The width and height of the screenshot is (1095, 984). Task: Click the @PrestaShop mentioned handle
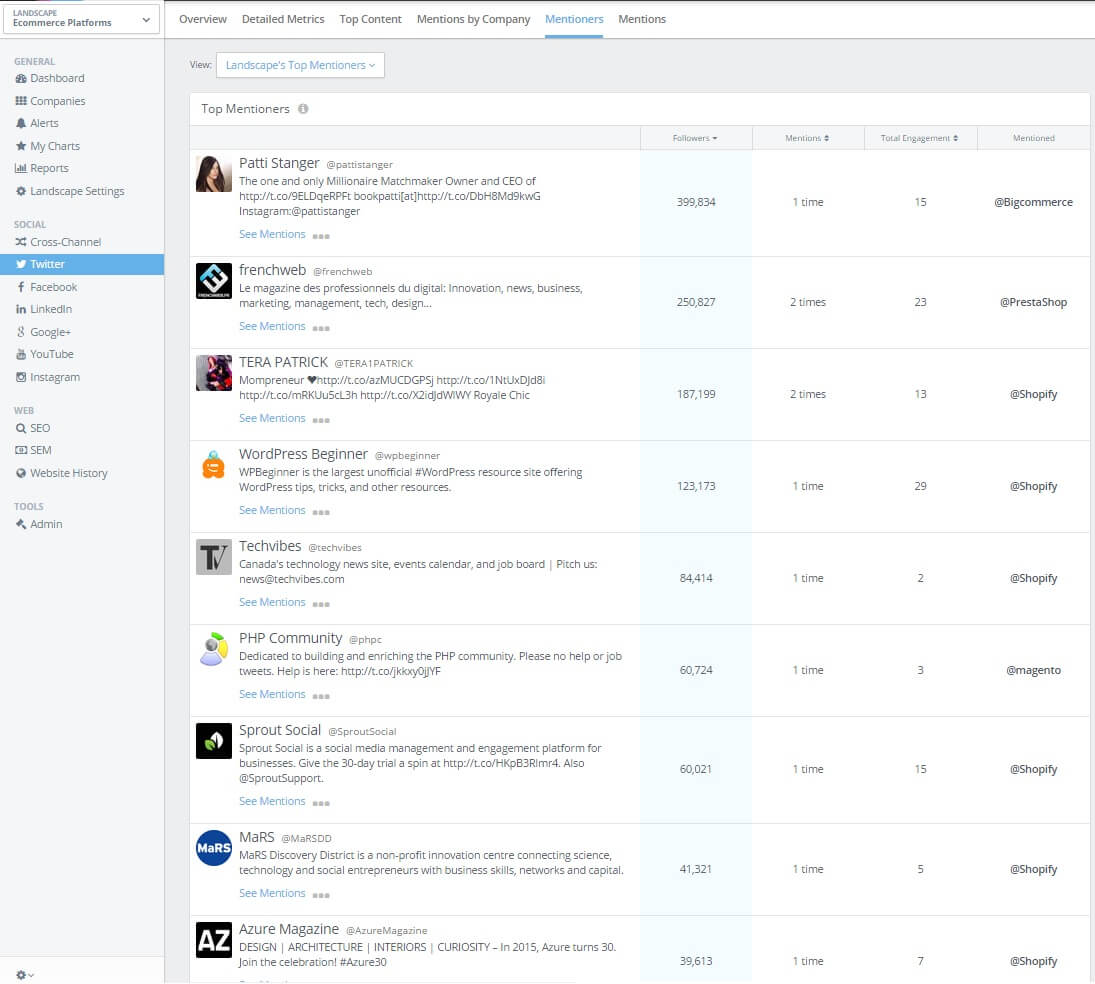click(1034, 302)
